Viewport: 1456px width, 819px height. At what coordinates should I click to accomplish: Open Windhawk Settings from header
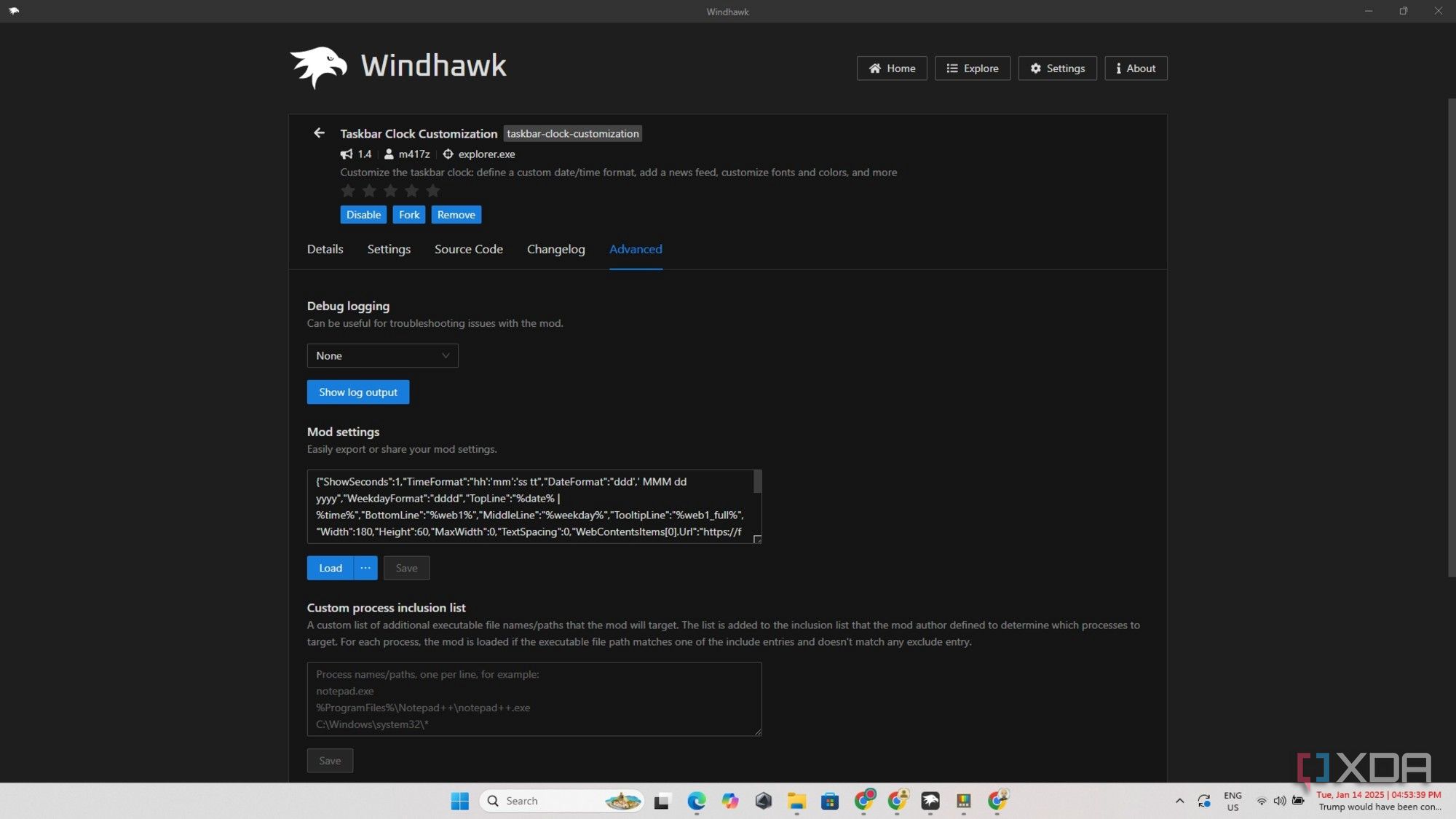click(1057, 68)
